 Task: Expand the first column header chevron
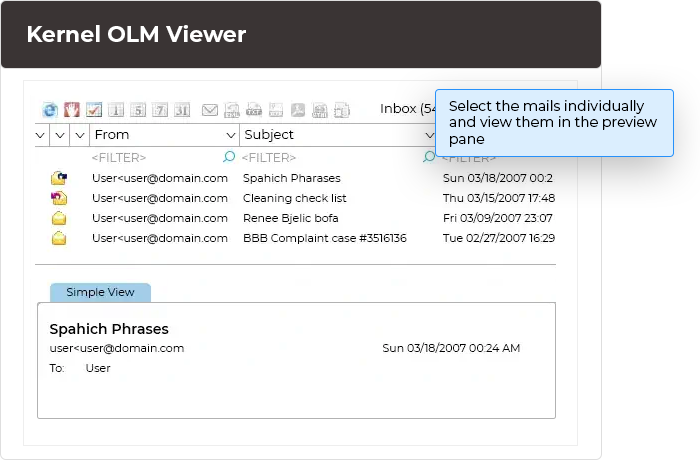pyautogui.click(x=40, y=135)
